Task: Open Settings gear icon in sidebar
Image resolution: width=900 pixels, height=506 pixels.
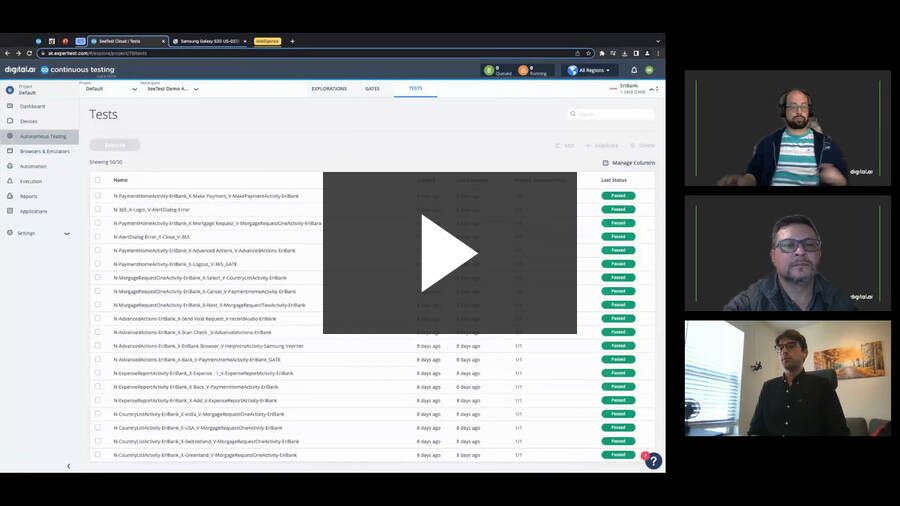Action: (10, 232)
